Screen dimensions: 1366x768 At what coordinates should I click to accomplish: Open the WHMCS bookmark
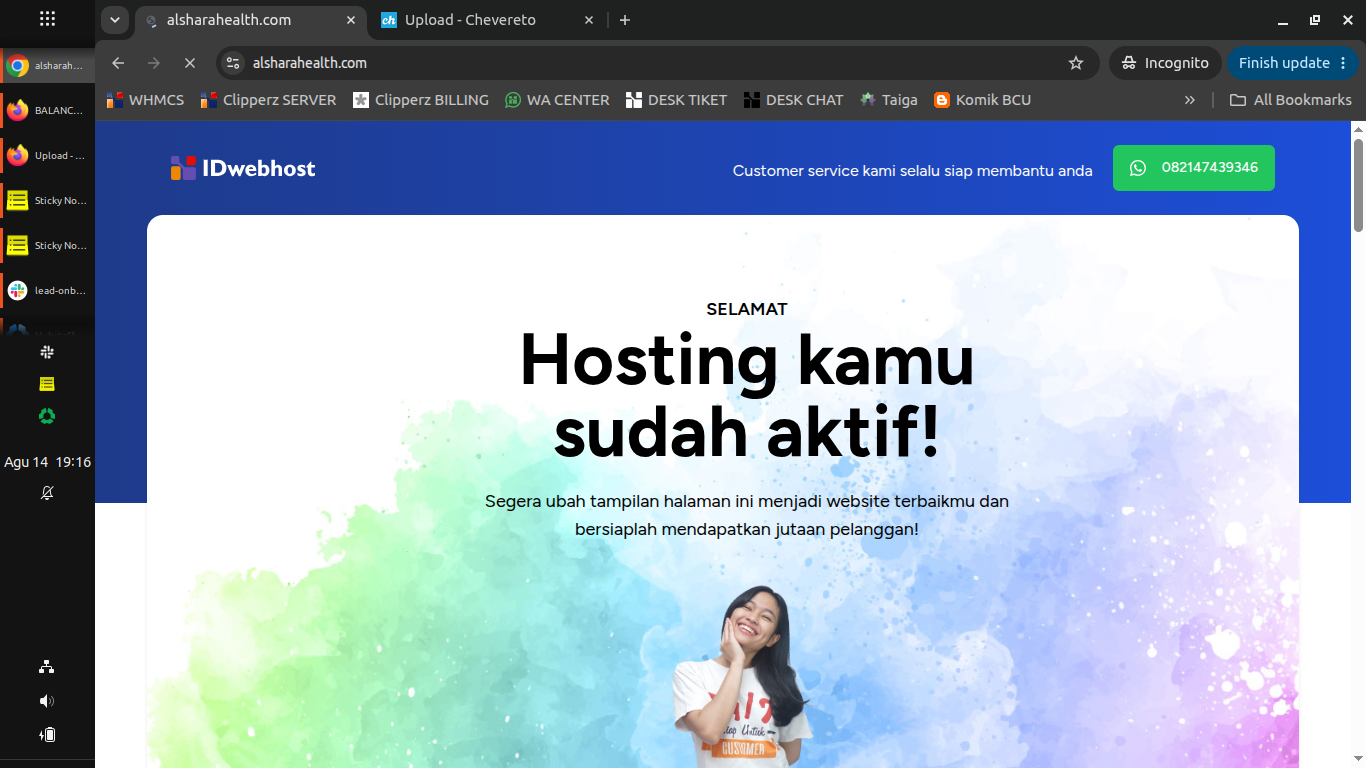pyautogui.click(x=145, y=100)
